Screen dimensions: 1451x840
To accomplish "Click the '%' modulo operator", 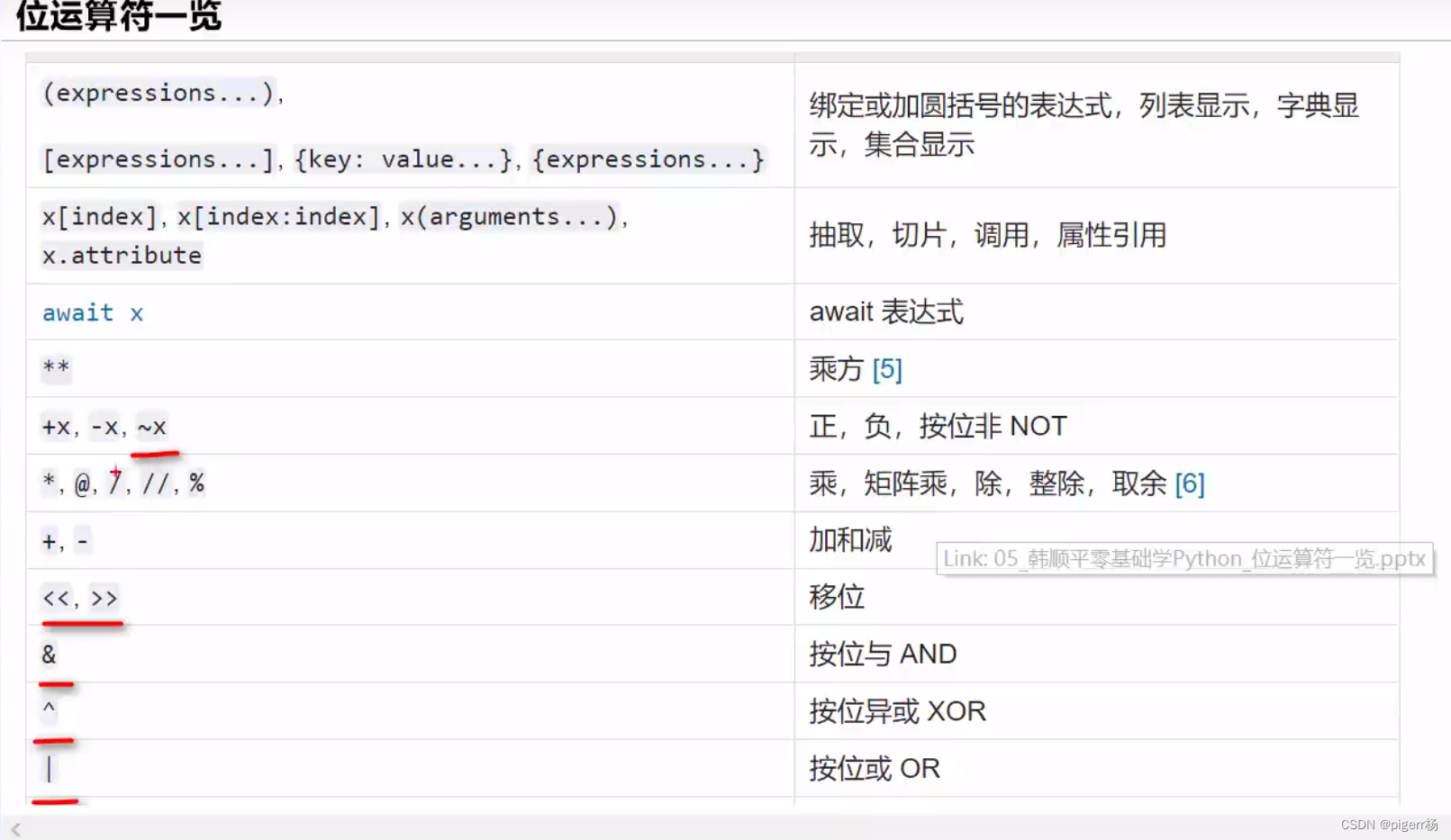I will 196,484.
